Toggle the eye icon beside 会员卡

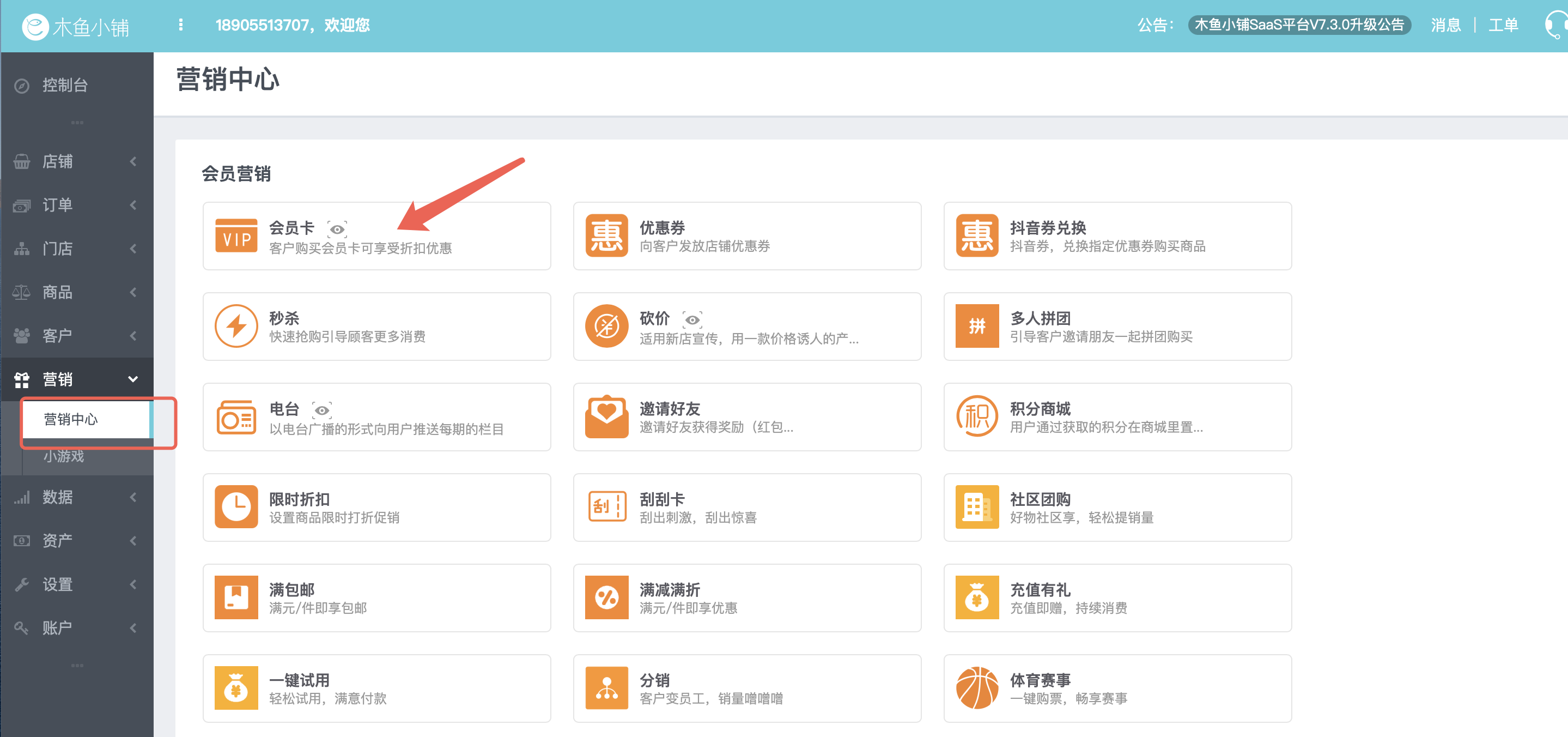(337, 229)
